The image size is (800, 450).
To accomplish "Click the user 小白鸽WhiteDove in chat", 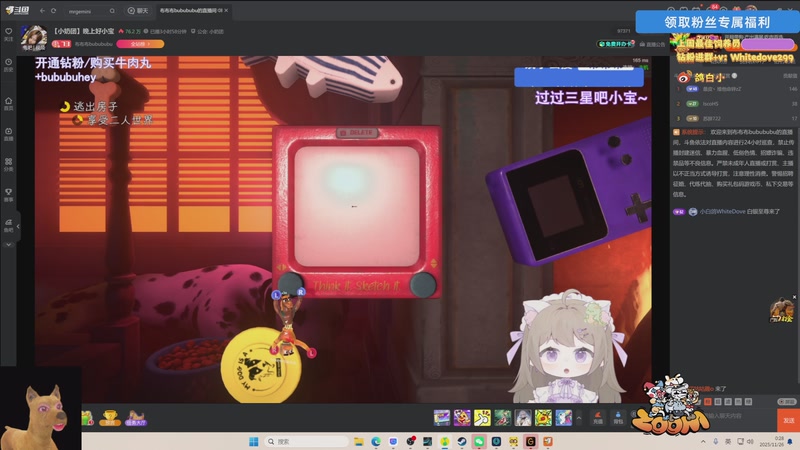I will 722,211.
